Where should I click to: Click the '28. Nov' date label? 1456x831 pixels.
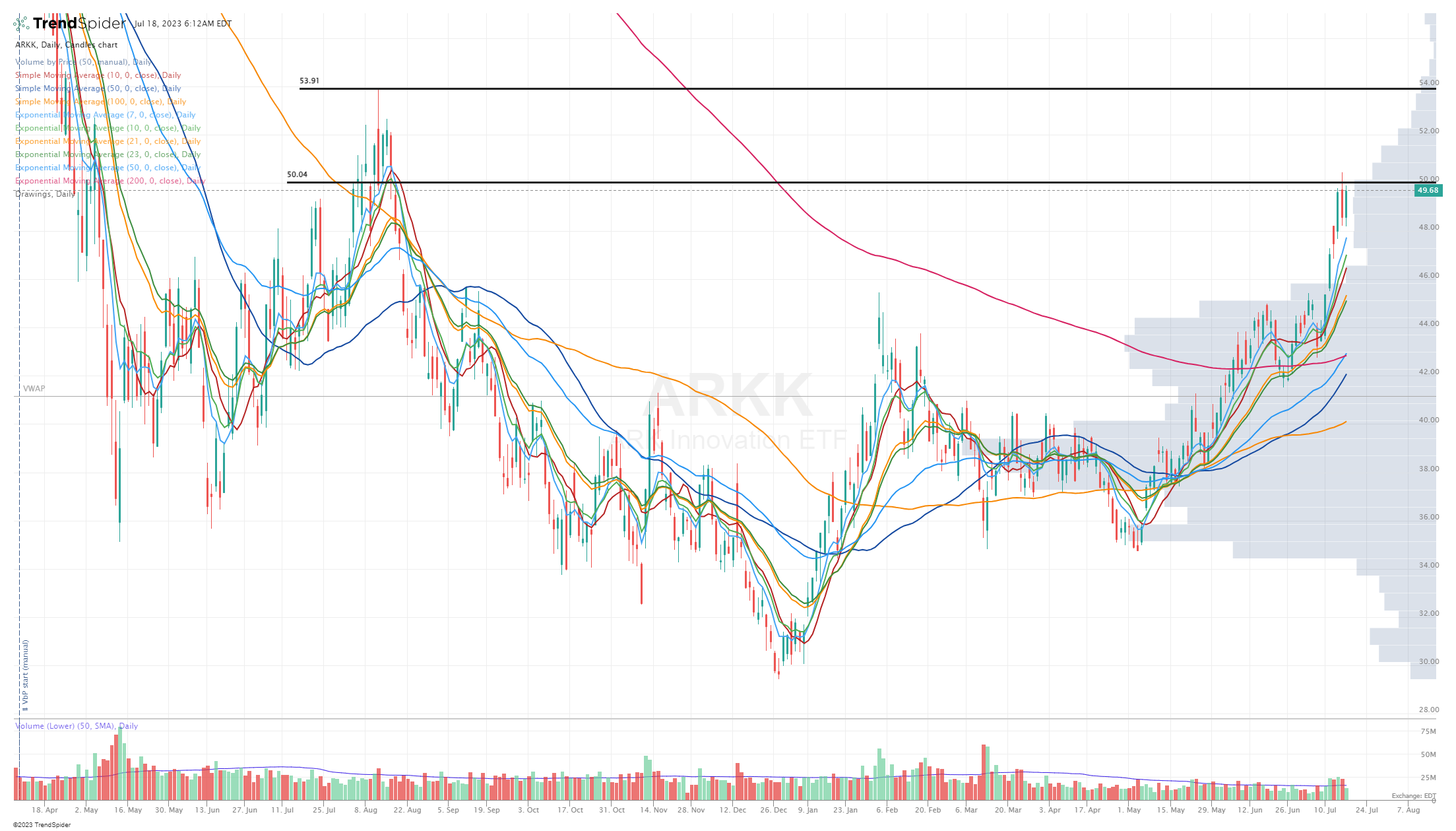click(x=691, y=811)
